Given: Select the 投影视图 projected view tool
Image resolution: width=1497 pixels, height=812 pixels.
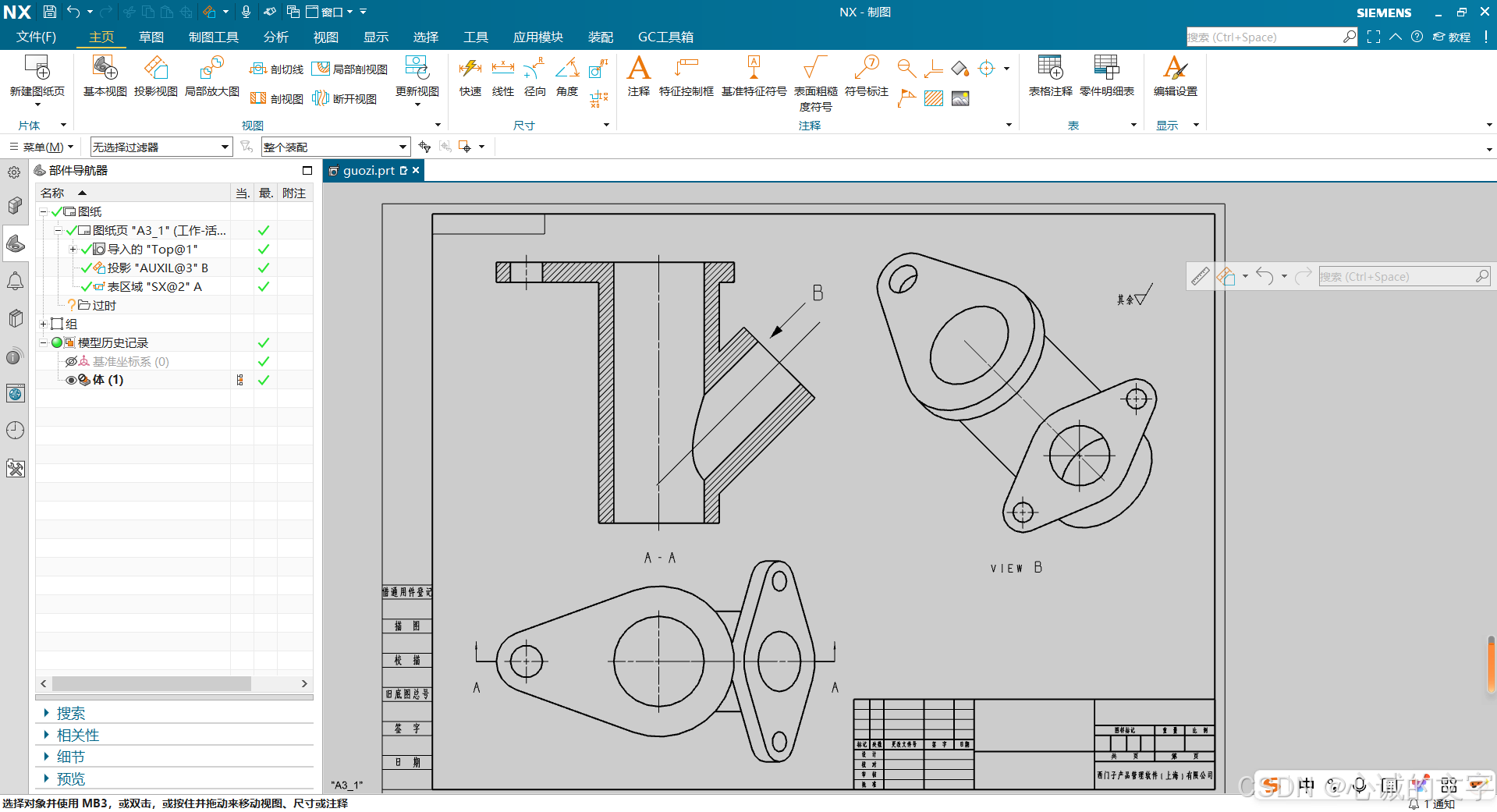Looking at the screenshot, I should pos(155,76).
